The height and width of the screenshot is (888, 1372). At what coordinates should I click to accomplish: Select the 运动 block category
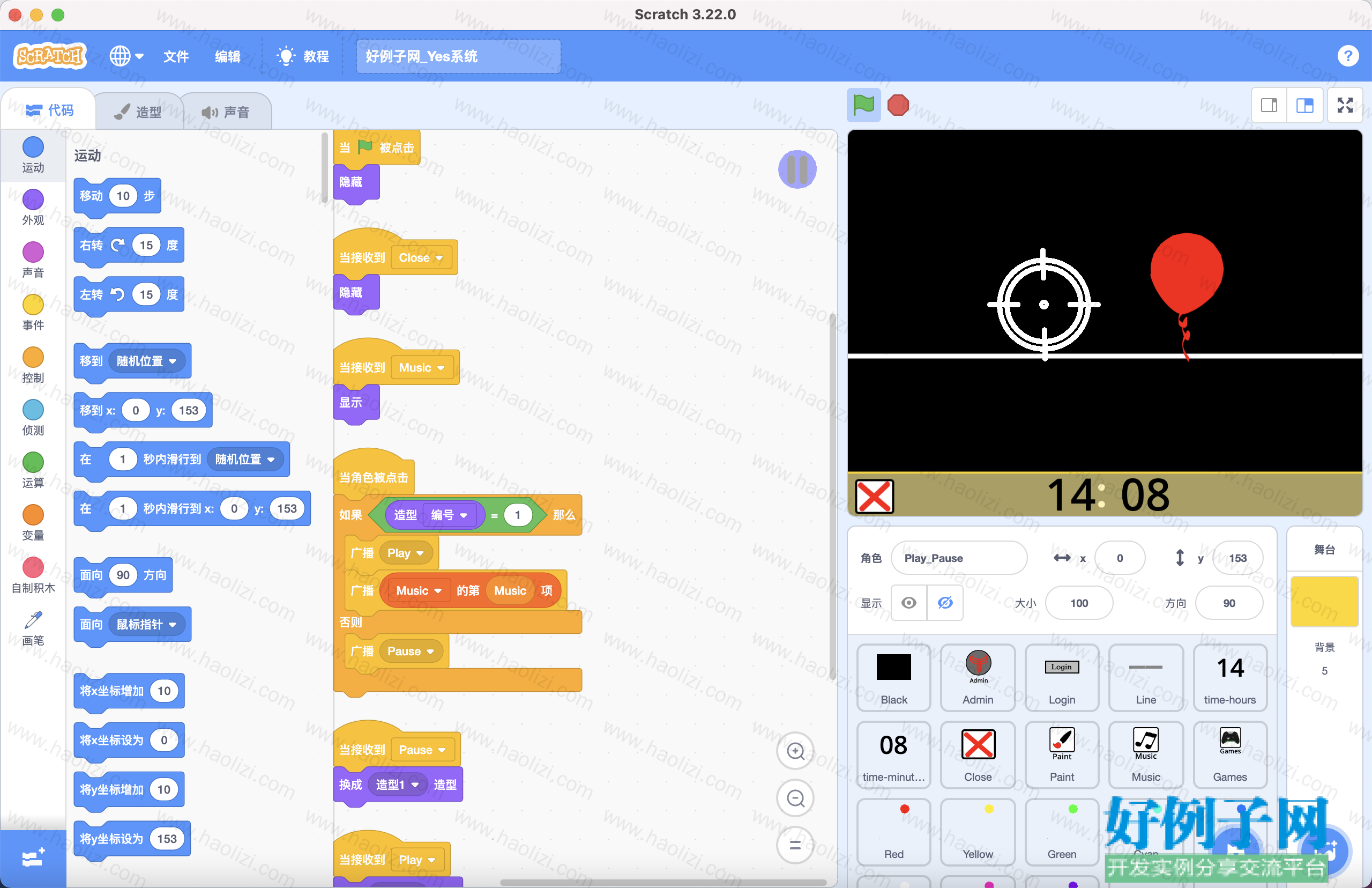[x=33, y=154]
